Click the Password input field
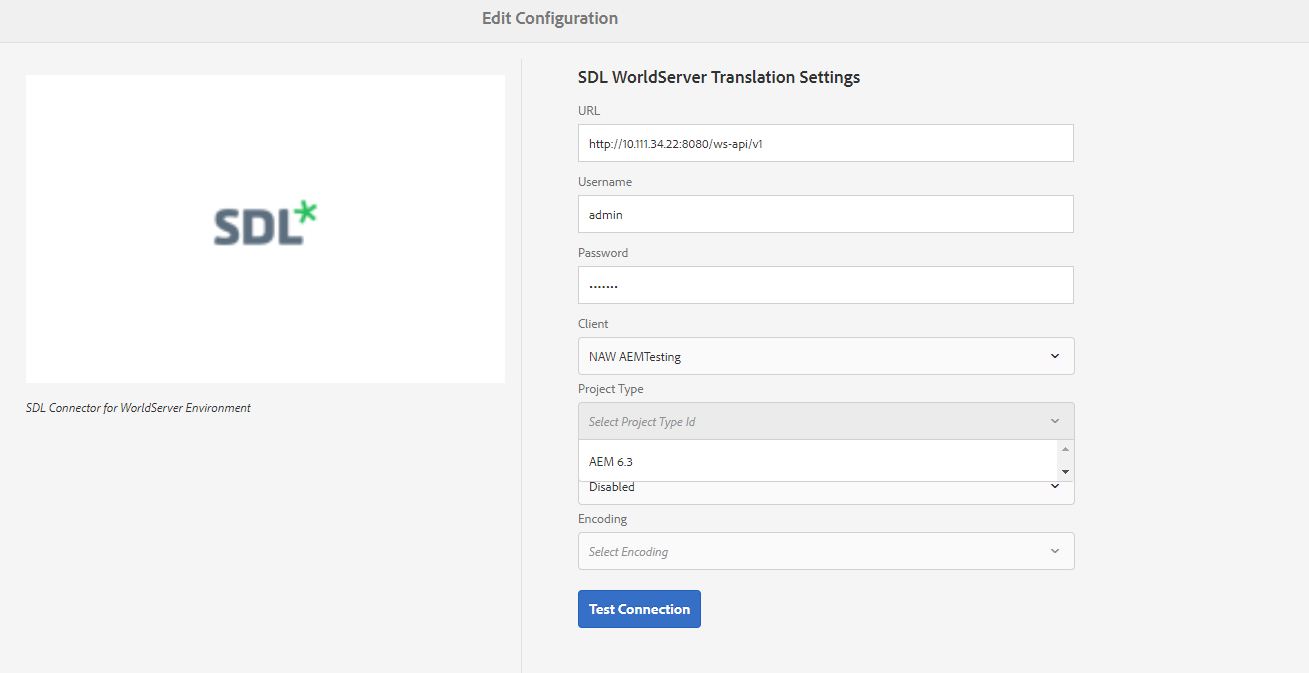The width and height of the screenshot is (1309, 673). 825,285
